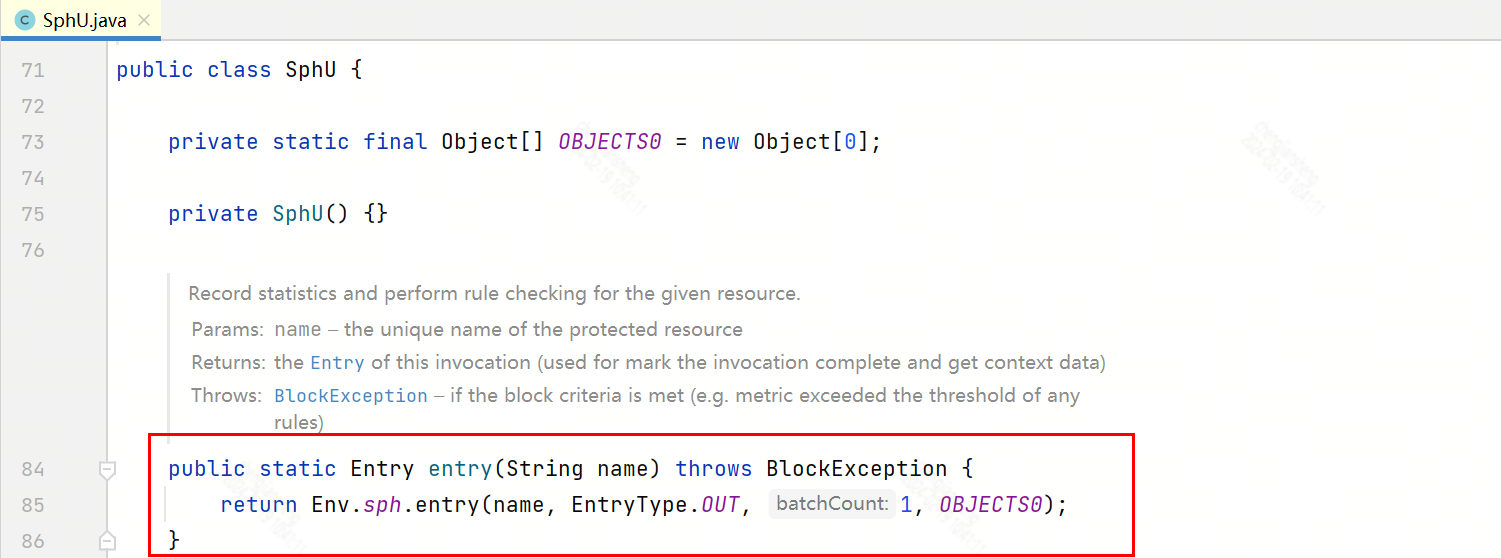Click line number 75 in the gutter

tap(33, 214)
